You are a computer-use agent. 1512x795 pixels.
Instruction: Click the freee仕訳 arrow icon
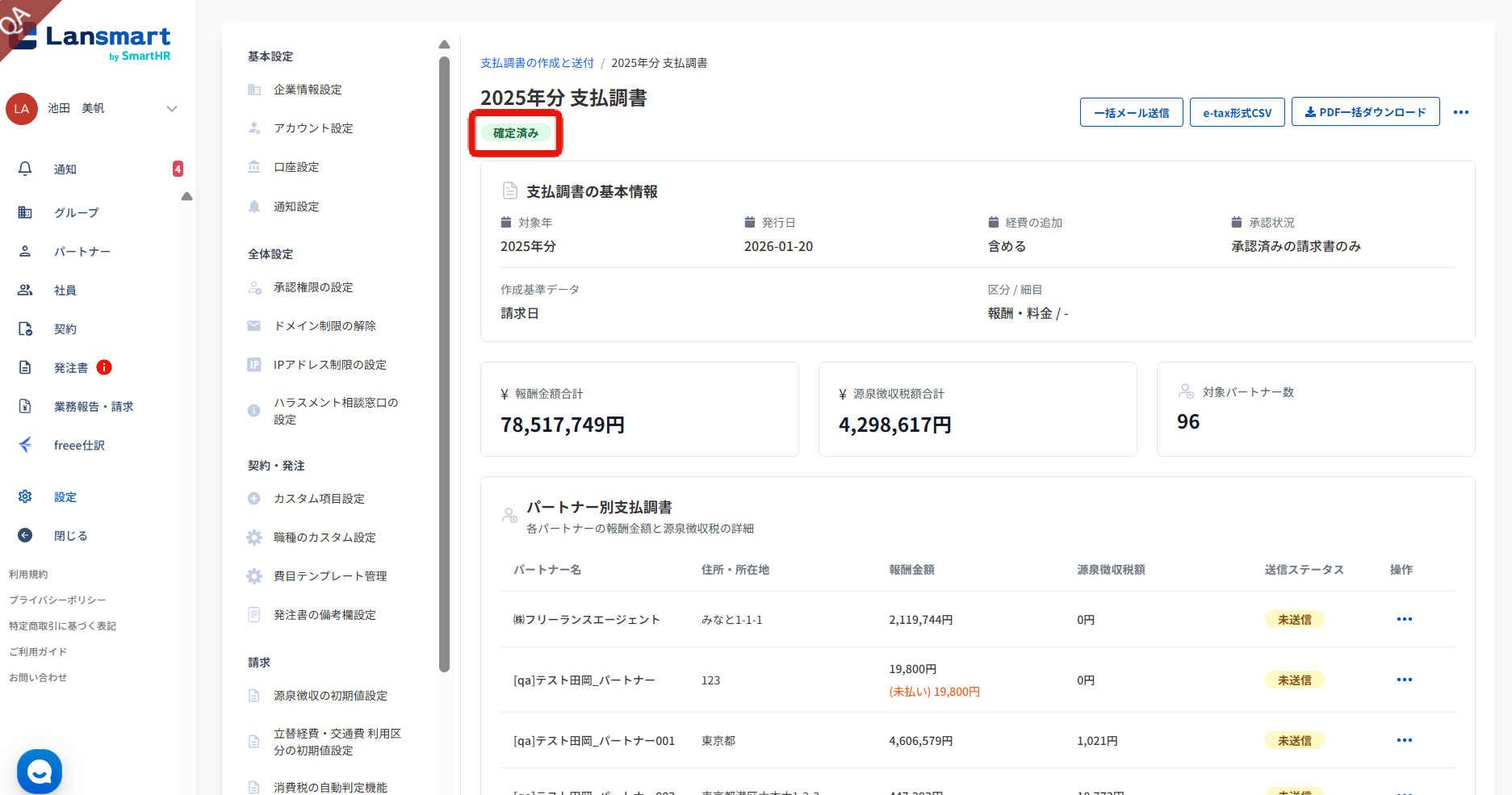click(x=25, y=445)
